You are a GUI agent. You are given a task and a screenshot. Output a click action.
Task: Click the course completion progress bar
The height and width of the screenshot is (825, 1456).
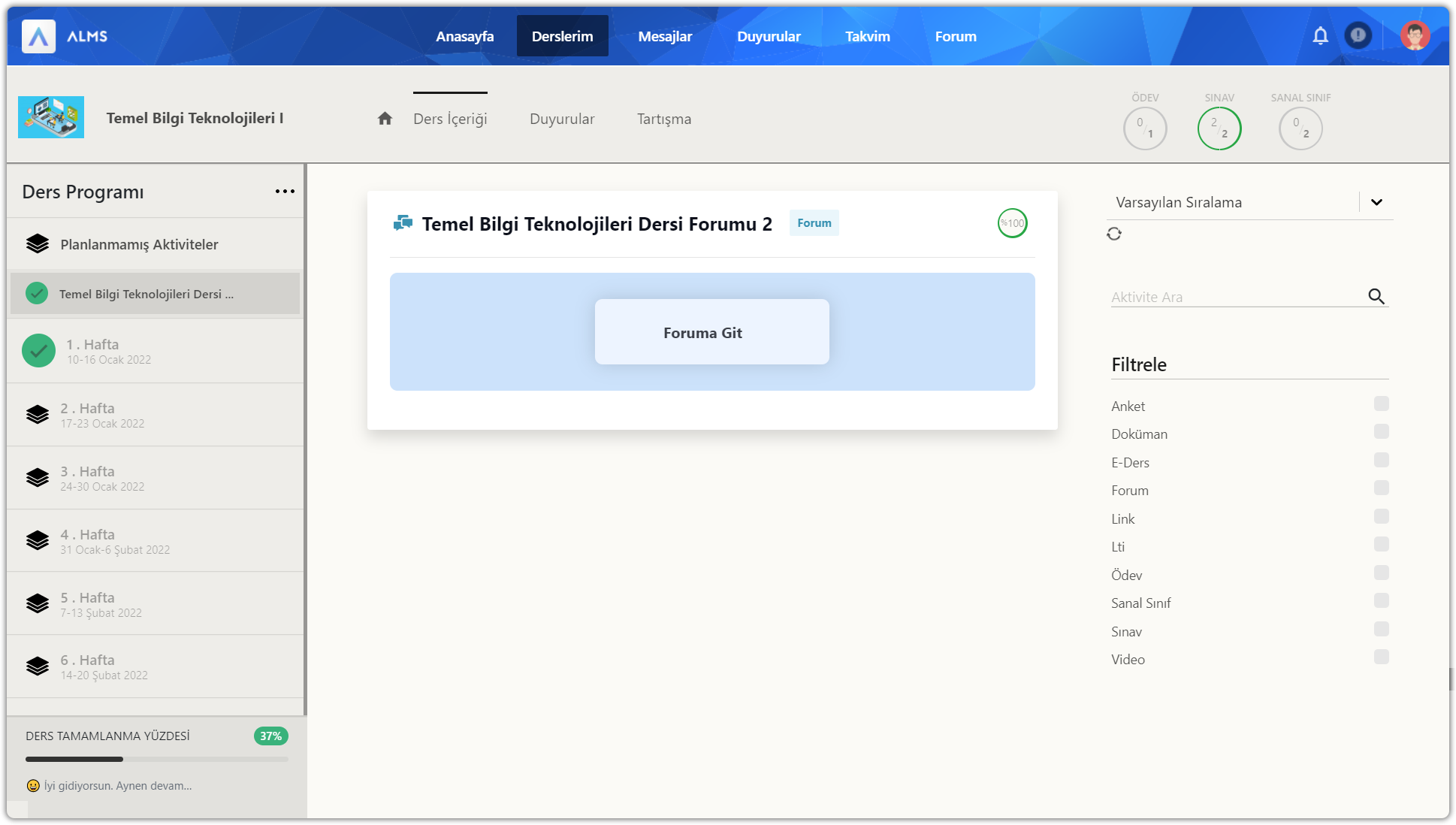(156, 759)
